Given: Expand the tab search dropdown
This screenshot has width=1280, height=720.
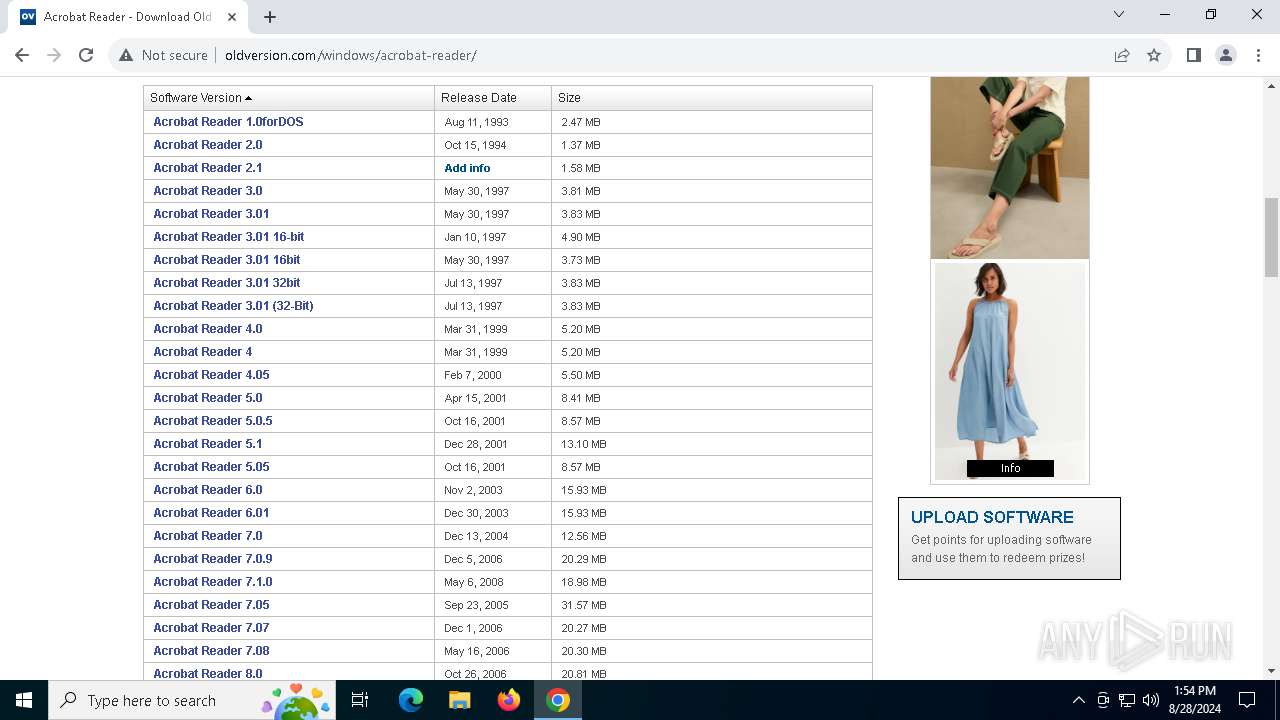Looking at the screenshot, I should pyautogui.click(x=1119, y=15).
